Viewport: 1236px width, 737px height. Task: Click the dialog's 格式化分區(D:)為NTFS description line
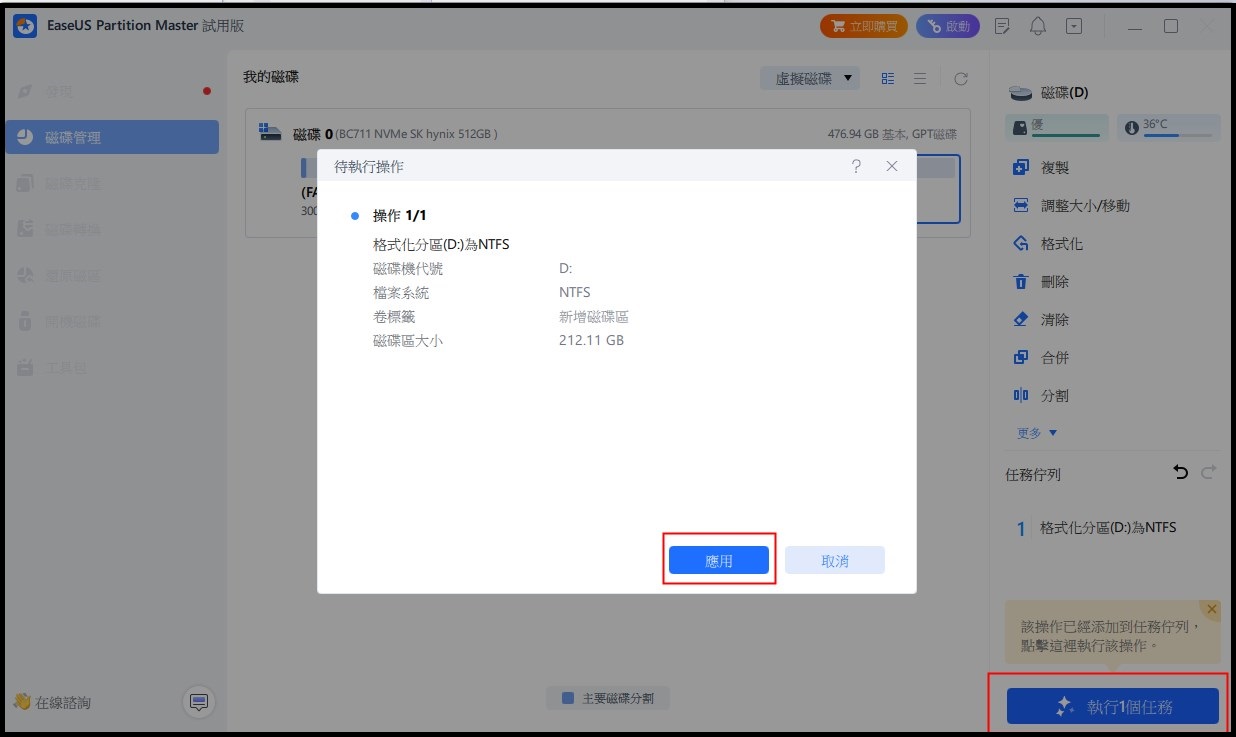pos(441,244)
